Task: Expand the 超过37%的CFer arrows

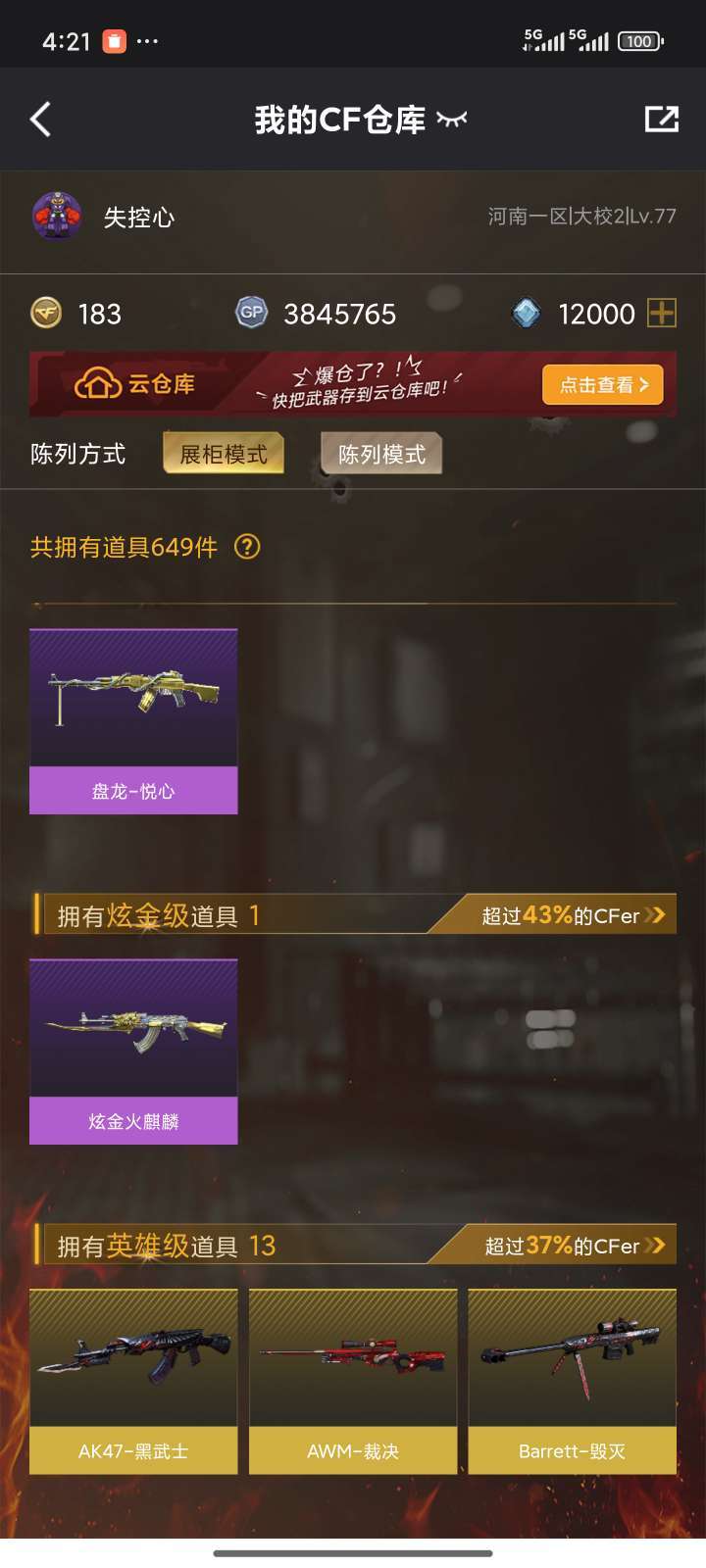Action: 655,1246
